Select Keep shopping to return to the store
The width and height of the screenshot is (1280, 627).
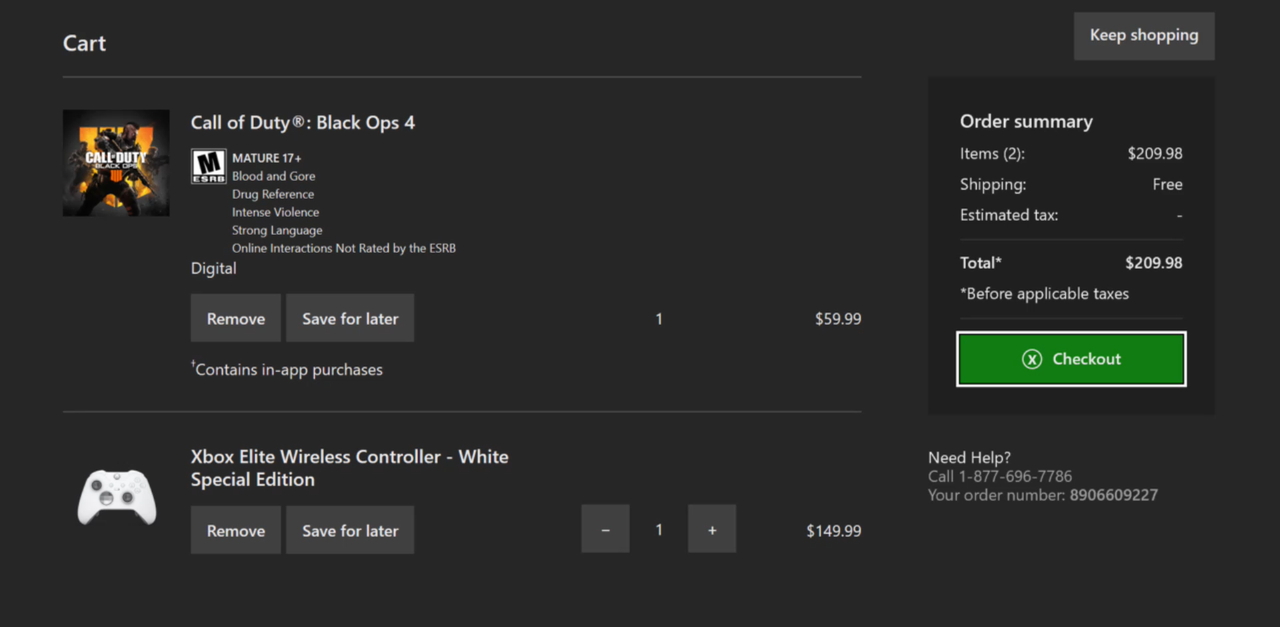coord(1143,35)
